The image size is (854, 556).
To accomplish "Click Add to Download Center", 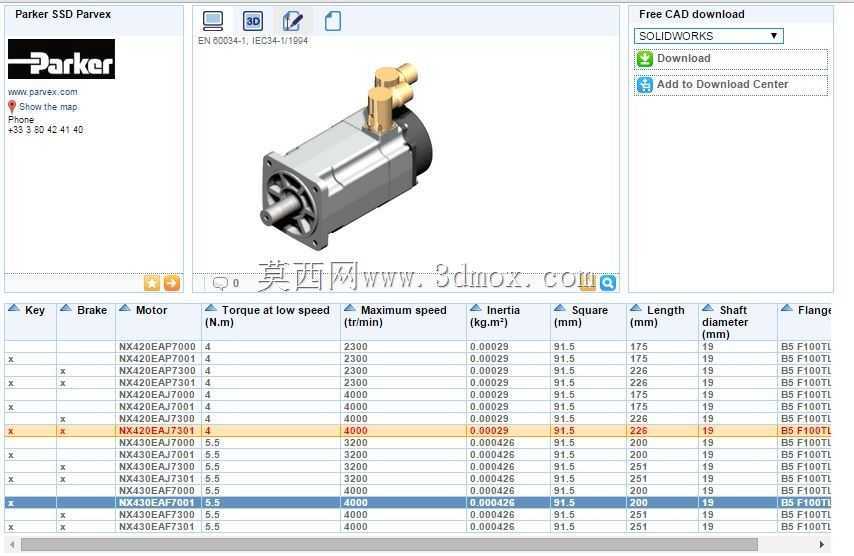I will click(x=731, y=85).
